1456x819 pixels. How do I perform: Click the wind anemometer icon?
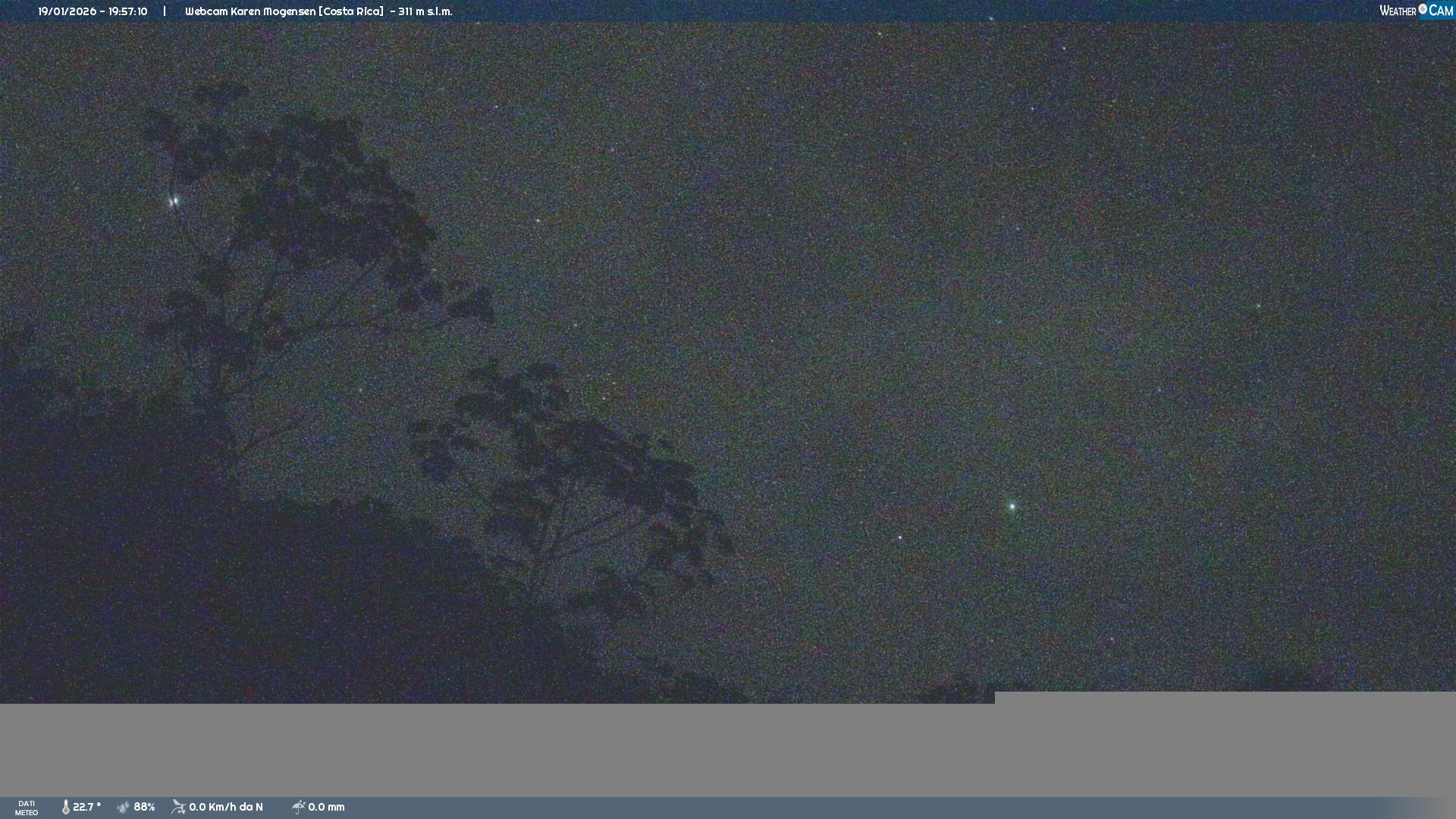point(178,808)
